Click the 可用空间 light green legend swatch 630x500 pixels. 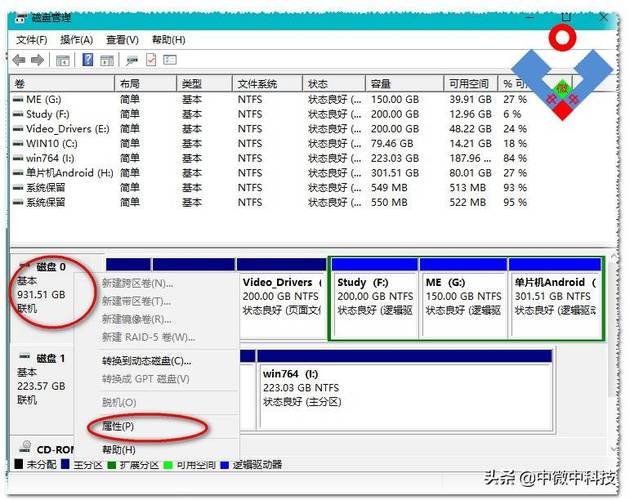coord(168,465)
